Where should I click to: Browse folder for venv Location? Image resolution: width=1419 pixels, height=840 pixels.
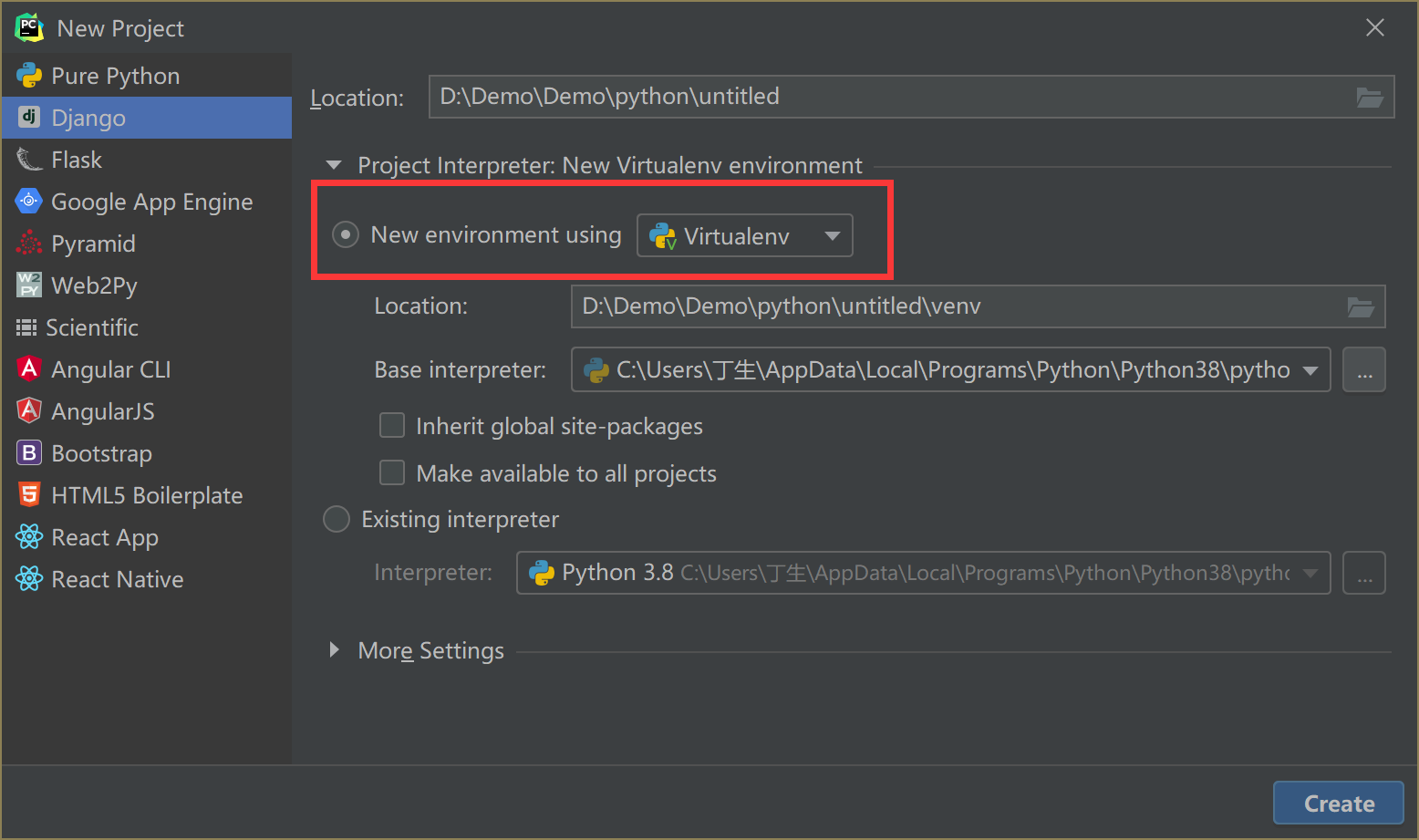pyautogui.click(x=1361, y=306)
